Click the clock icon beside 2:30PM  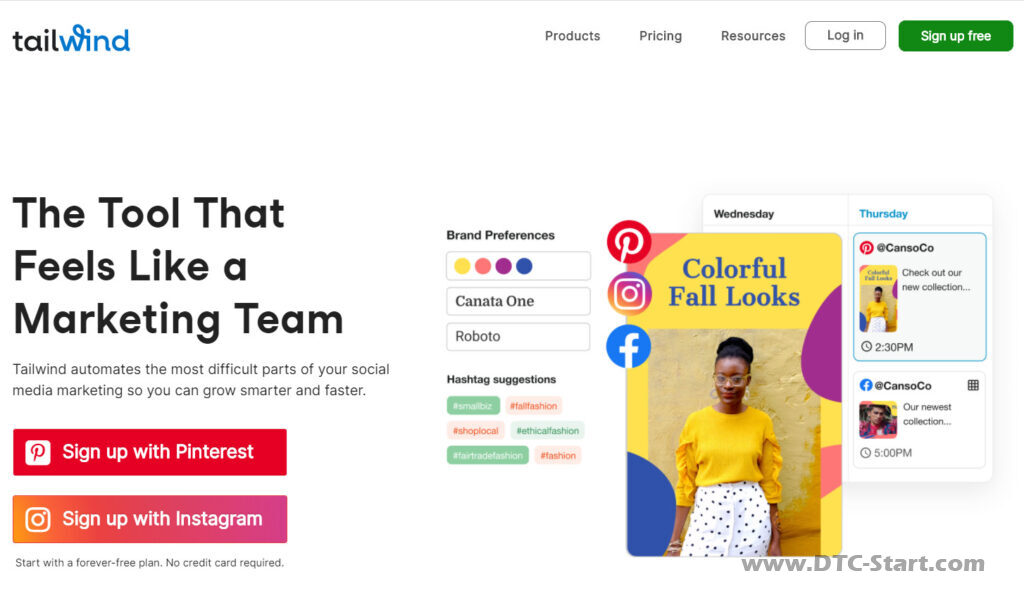pyautogui.click(x=867, y=347)
